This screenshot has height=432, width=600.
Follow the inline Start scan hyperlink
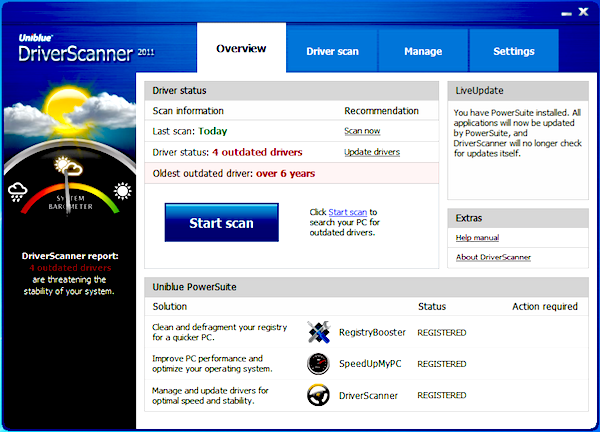347,212
